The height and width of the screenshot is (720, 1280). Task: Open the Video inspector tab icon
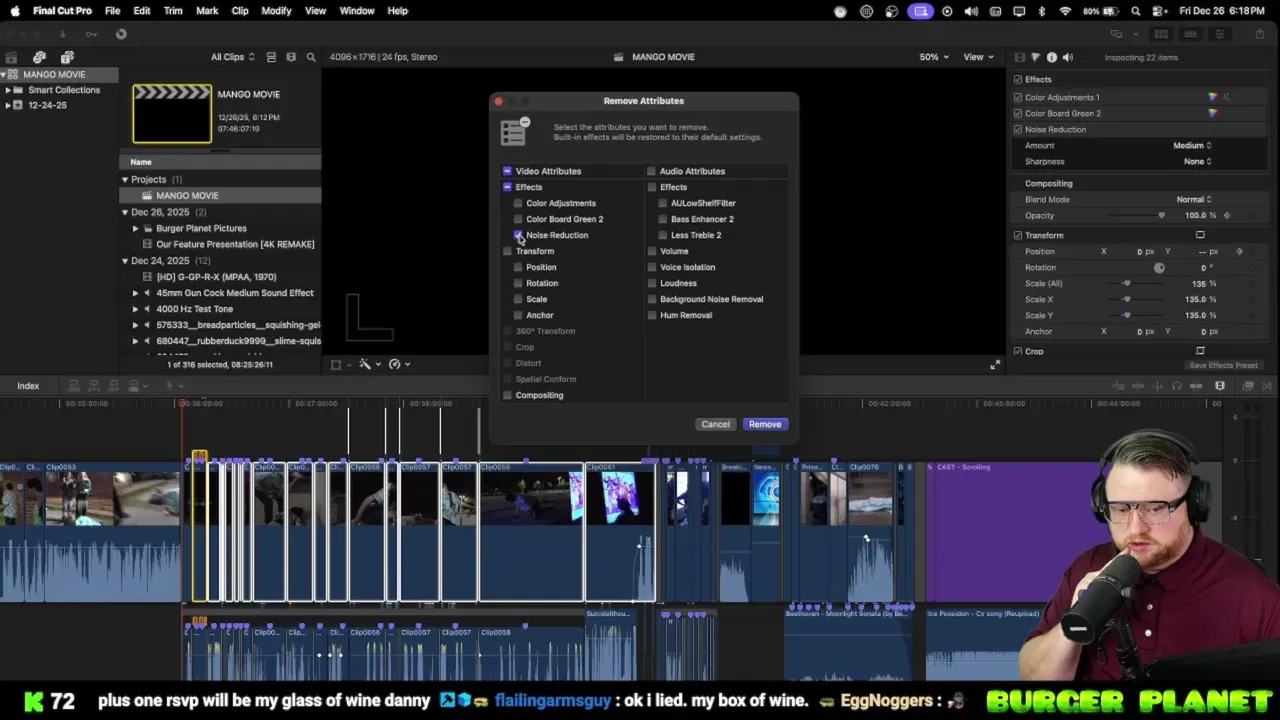click(x=1019, y=57)
